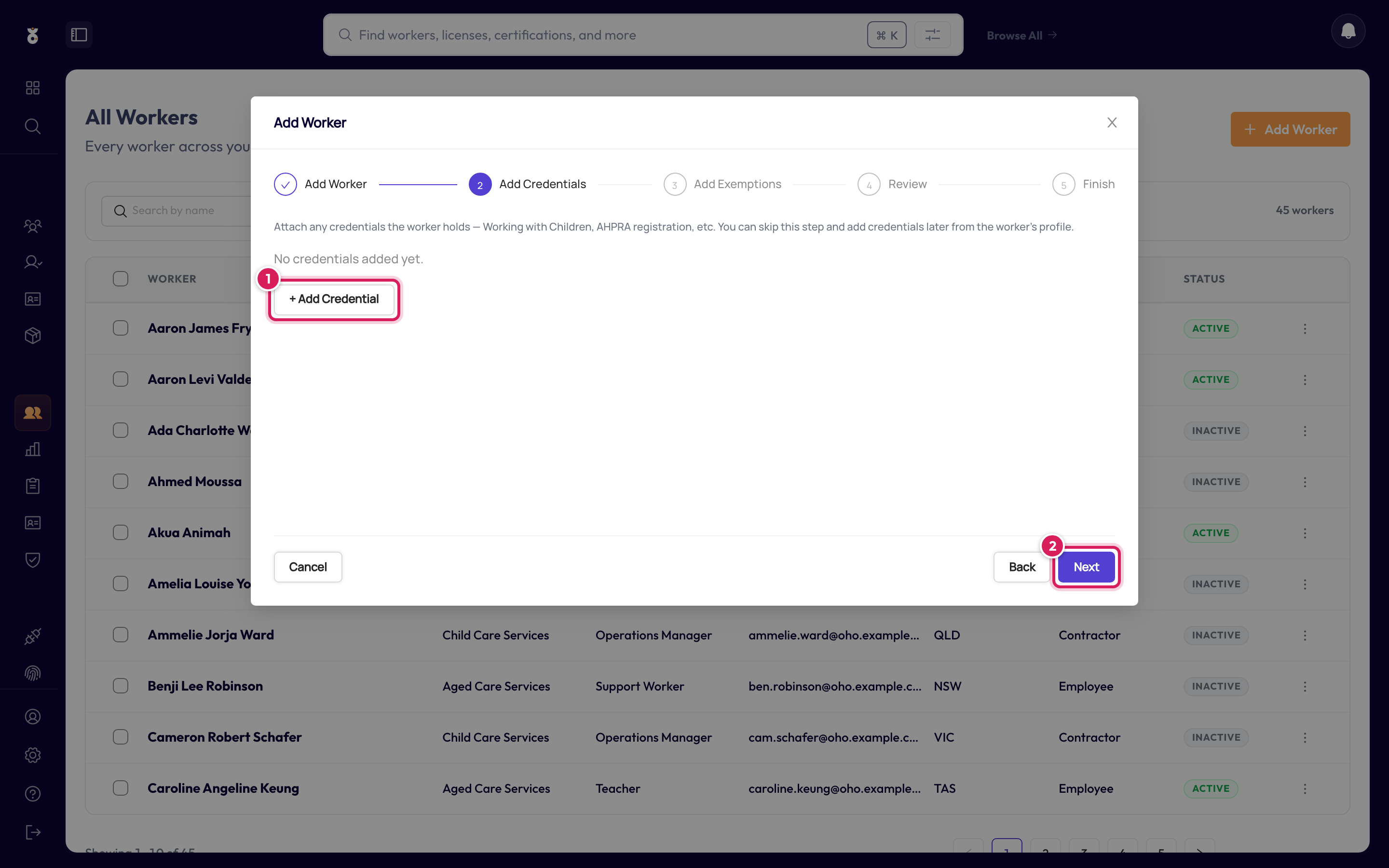The width and height of the screenshot is (1389, 868).
Task: Click the Next button
Action: tap(1086, 567)
